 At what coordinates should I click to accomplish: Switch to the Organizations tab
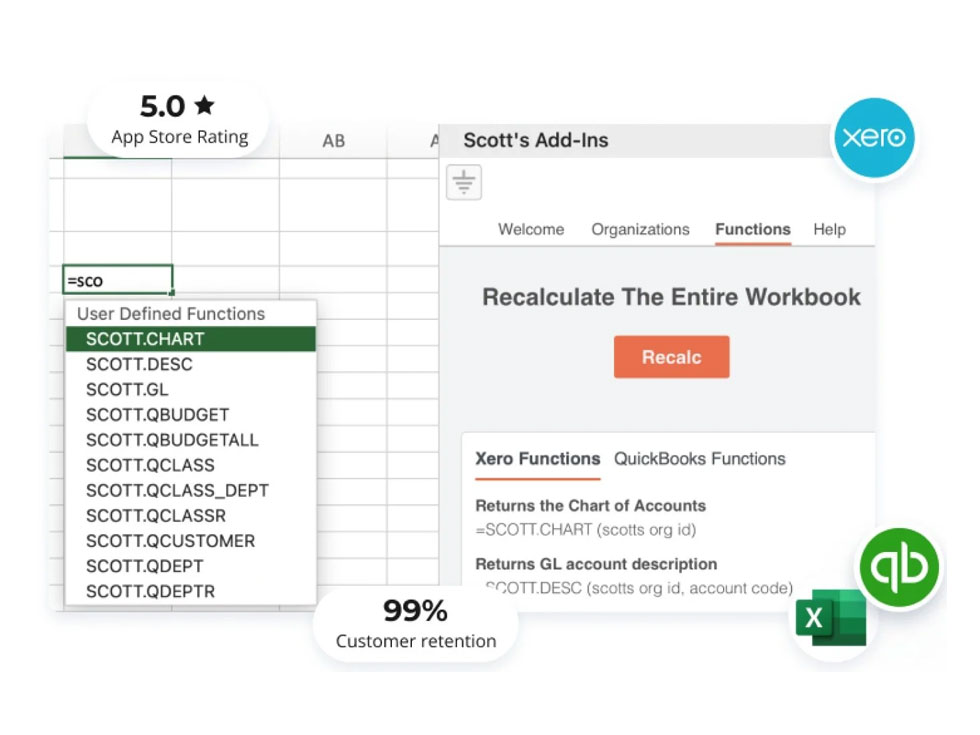pyautogui.click(x=640, y=229)
